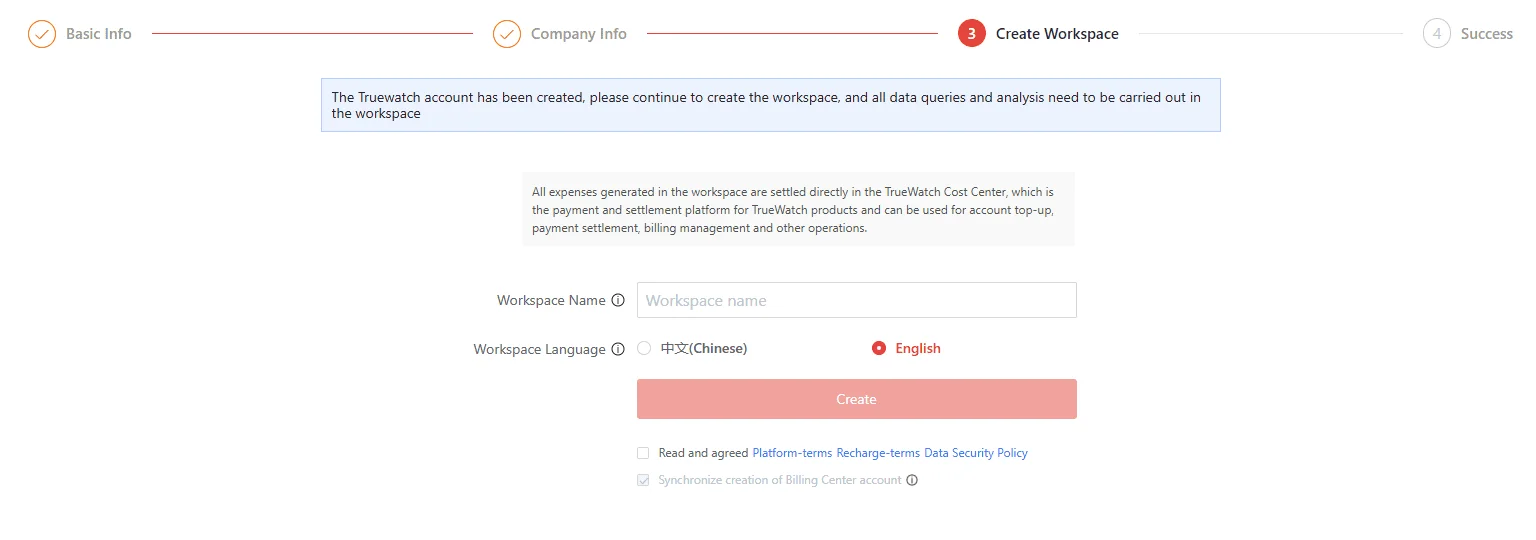
Task: Click the Workspace Name field label
Action: point(551,300)
